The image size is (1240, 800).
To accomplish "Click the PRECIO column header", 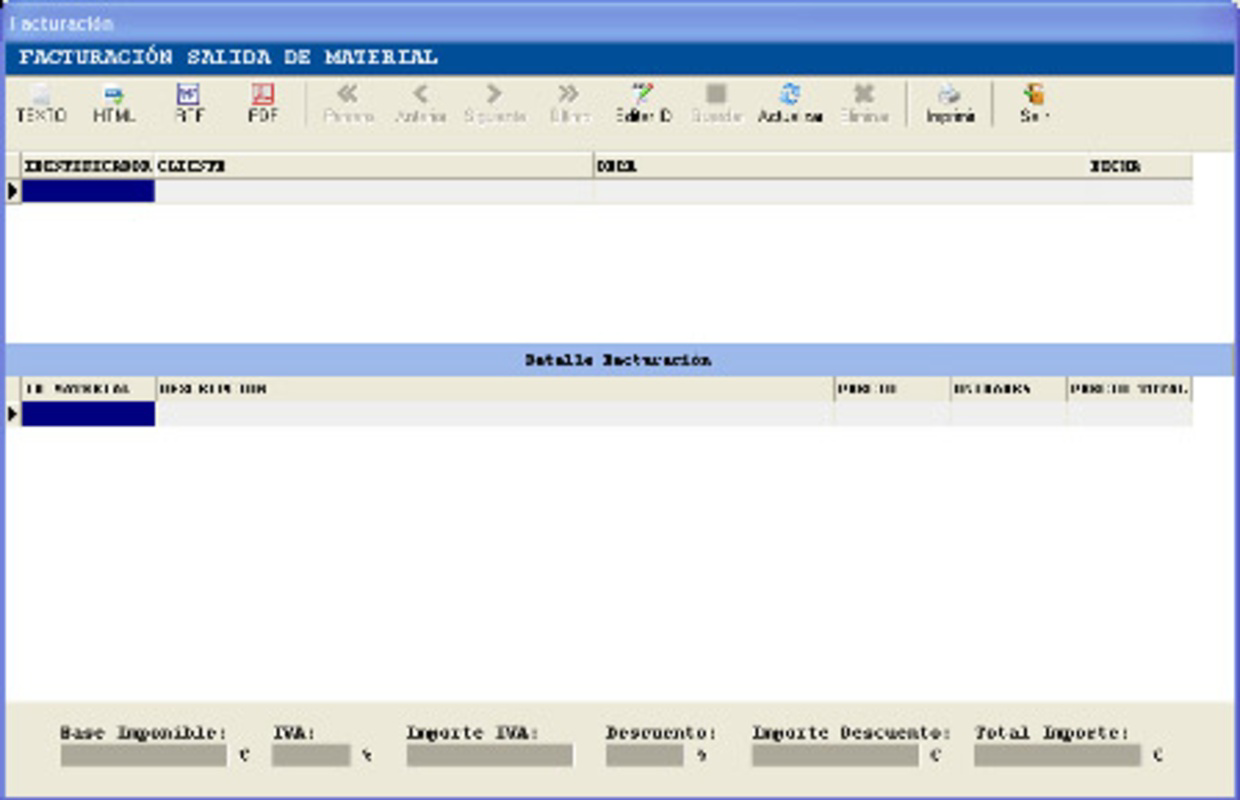I will click(892, 389).
